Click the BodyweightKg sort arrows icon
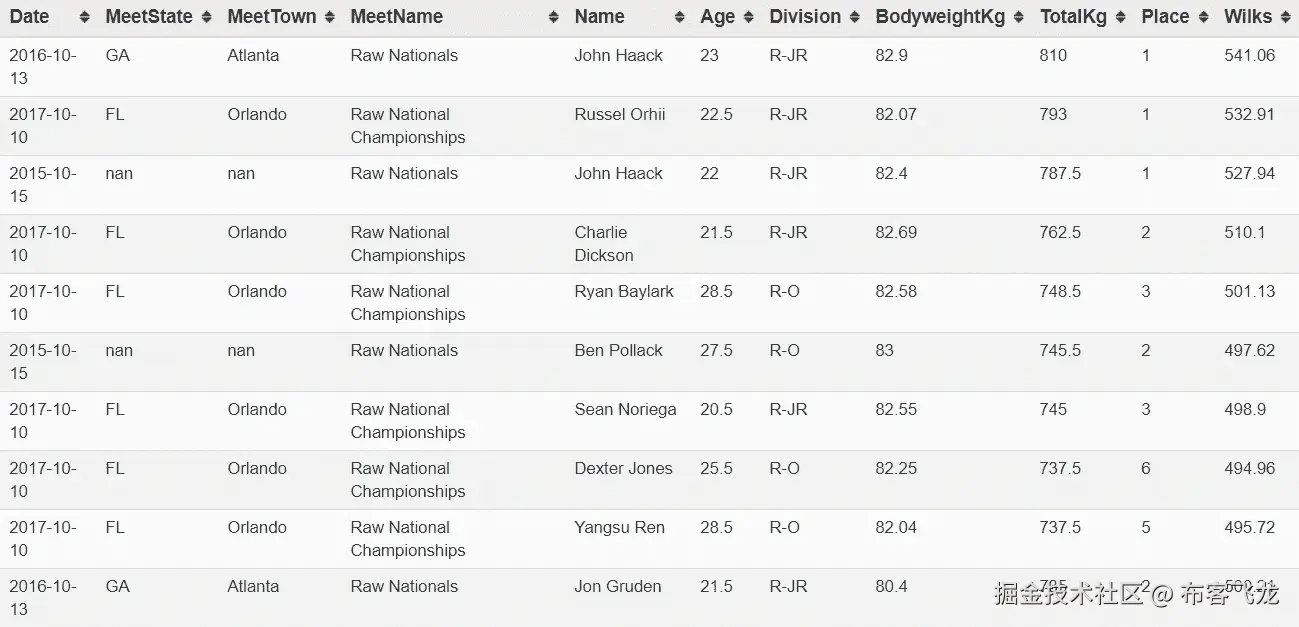Screen dimensions: 1299x627 click(x=1019, y=18)
